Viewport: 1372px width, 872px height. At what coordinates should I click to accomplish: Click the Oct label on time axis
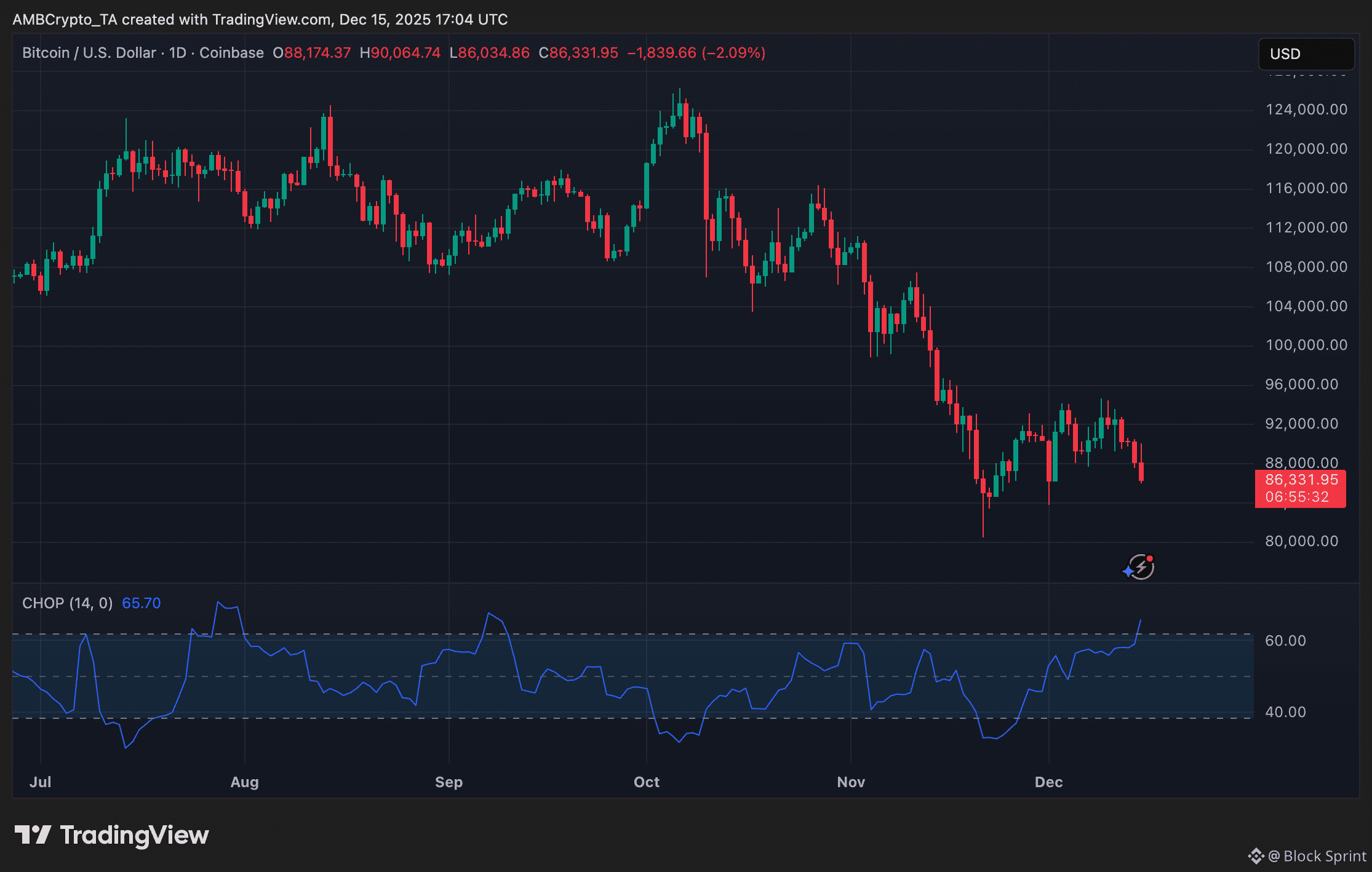coord(646,782)
